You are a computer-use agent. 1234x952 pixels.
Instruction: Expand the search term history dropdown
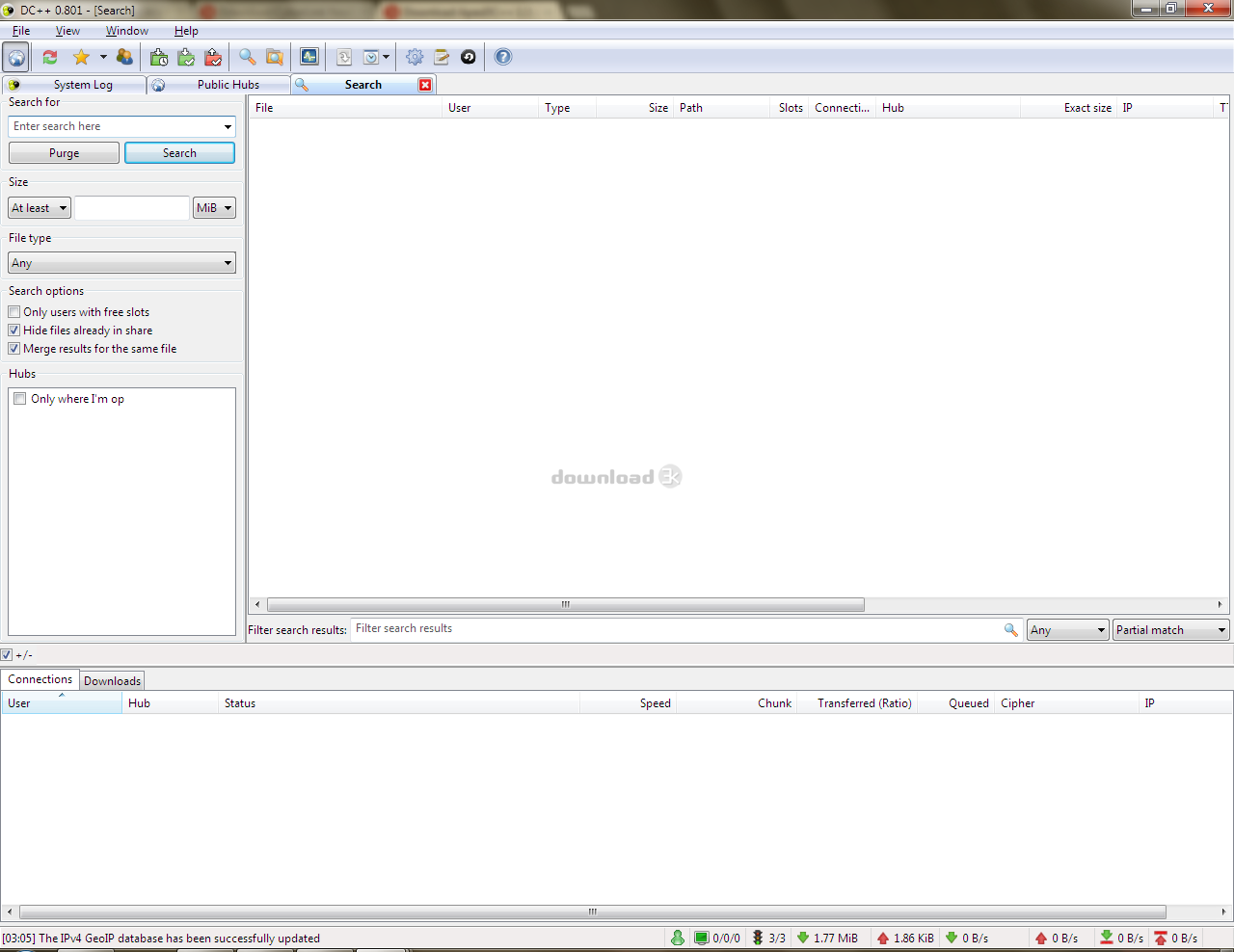[x=228, y=126]
